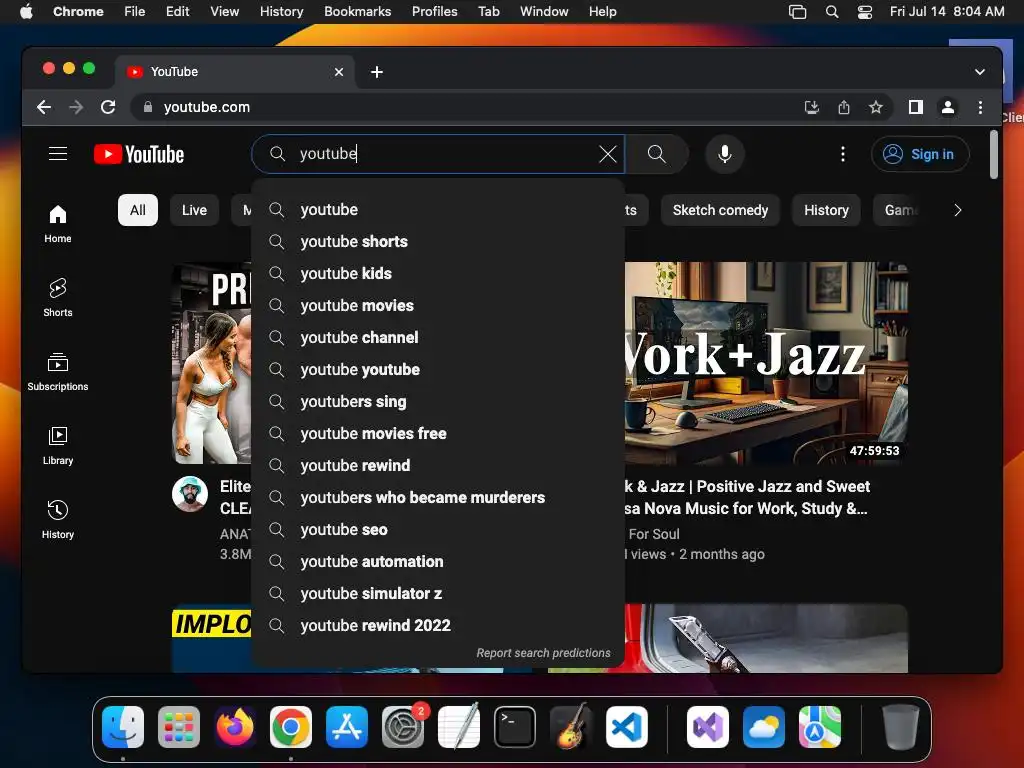Pick 'youtube movies free' suggestion
This screenshot has height=768, width=1024.
pyautogui.click(x=438, y=434)
